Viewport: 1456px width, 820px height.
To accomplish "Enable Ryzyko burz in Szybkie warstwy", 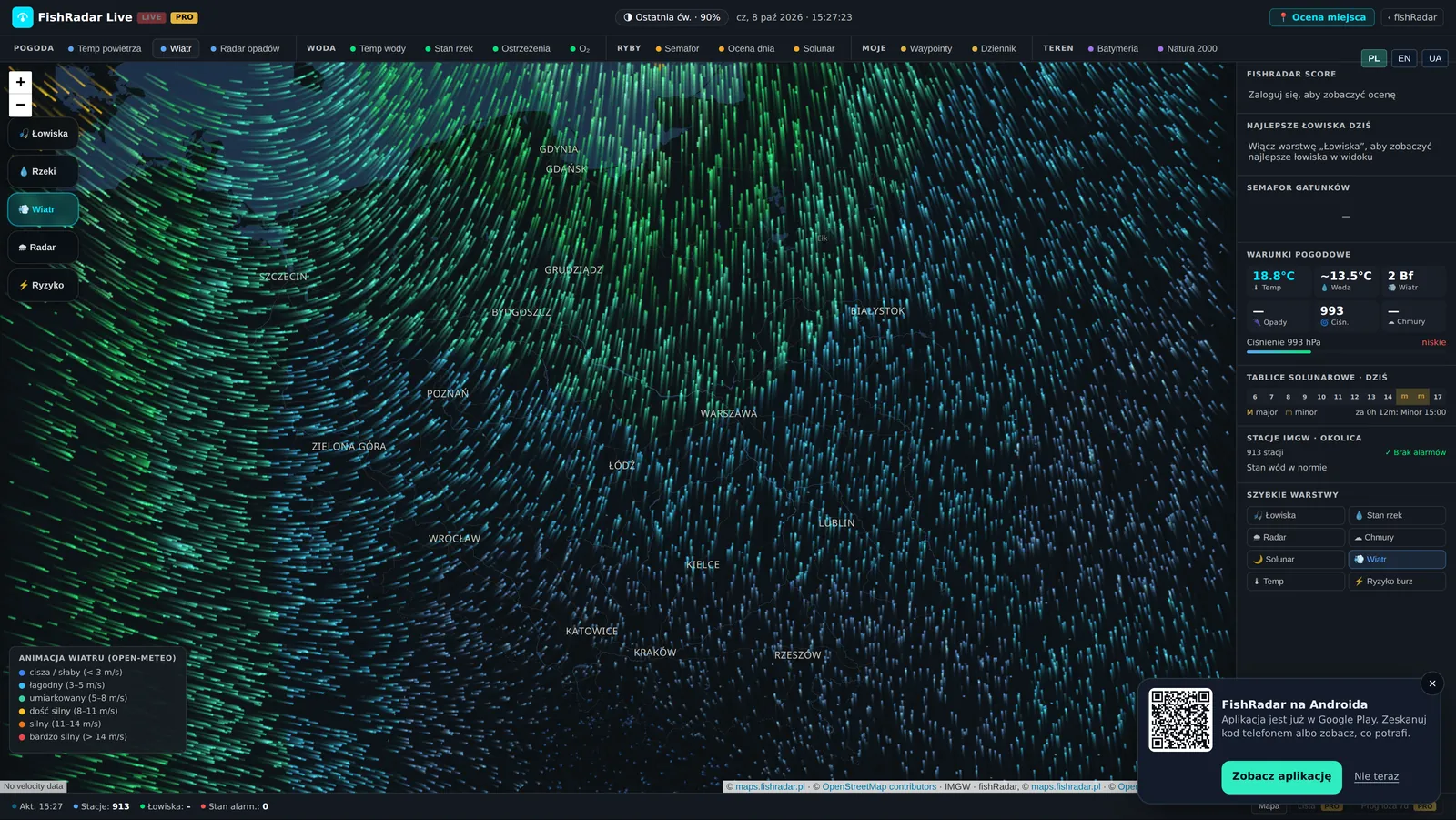I will (1397, 581).
